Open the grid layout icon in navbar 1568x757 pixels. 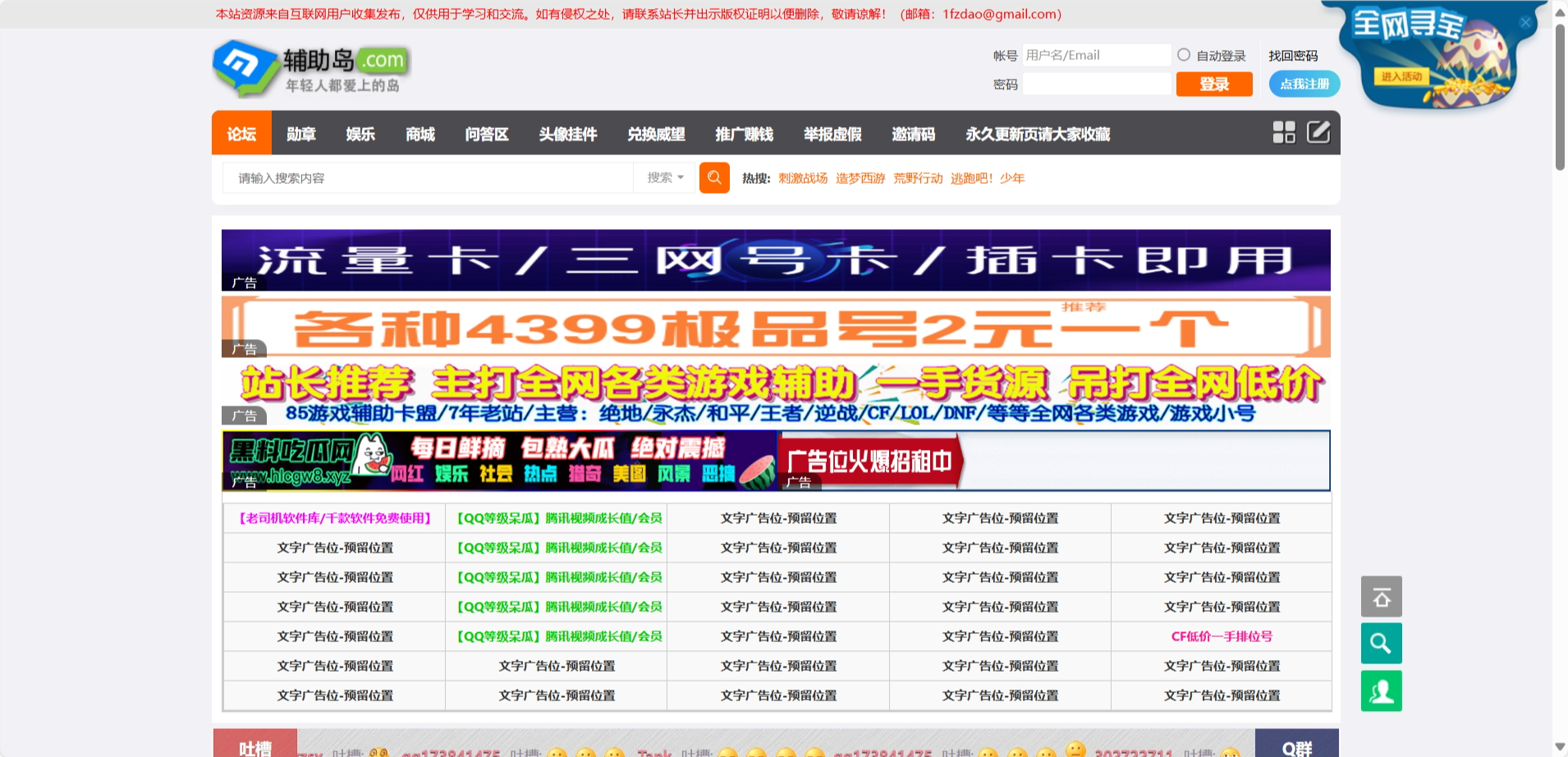(1283, 132)
